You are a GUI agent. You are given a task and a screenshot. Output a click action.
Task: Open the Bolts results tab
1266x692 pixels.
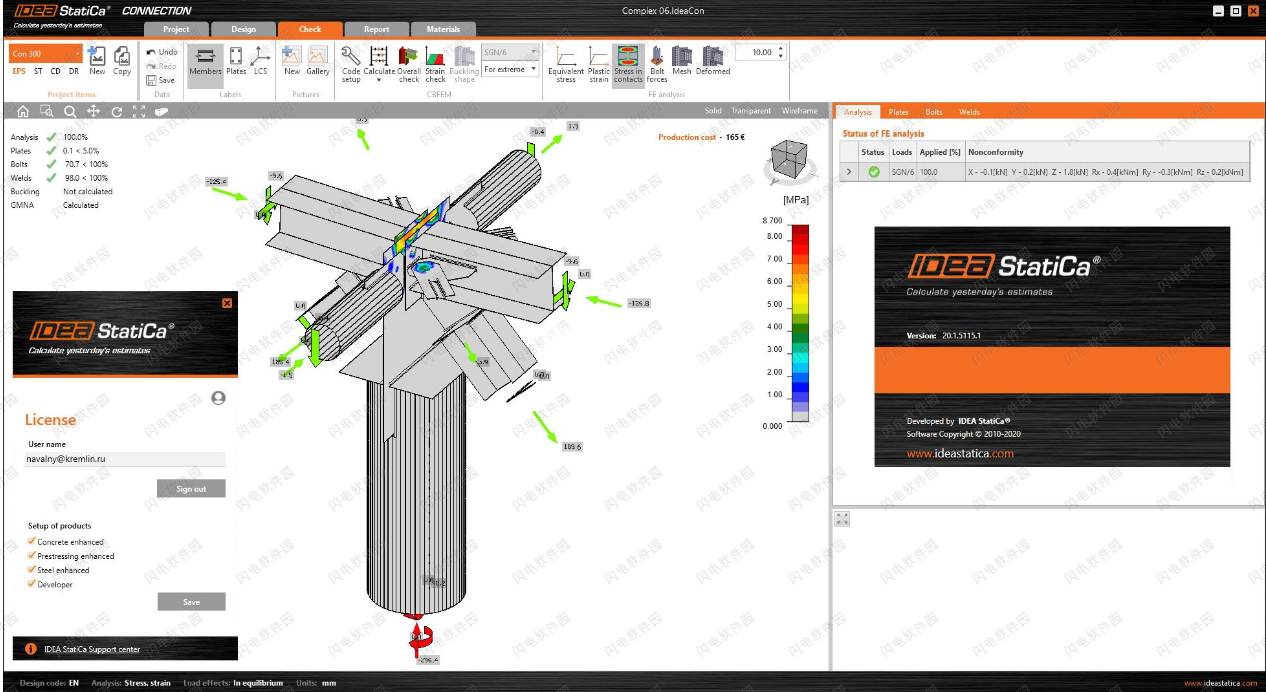pos(934,112)
